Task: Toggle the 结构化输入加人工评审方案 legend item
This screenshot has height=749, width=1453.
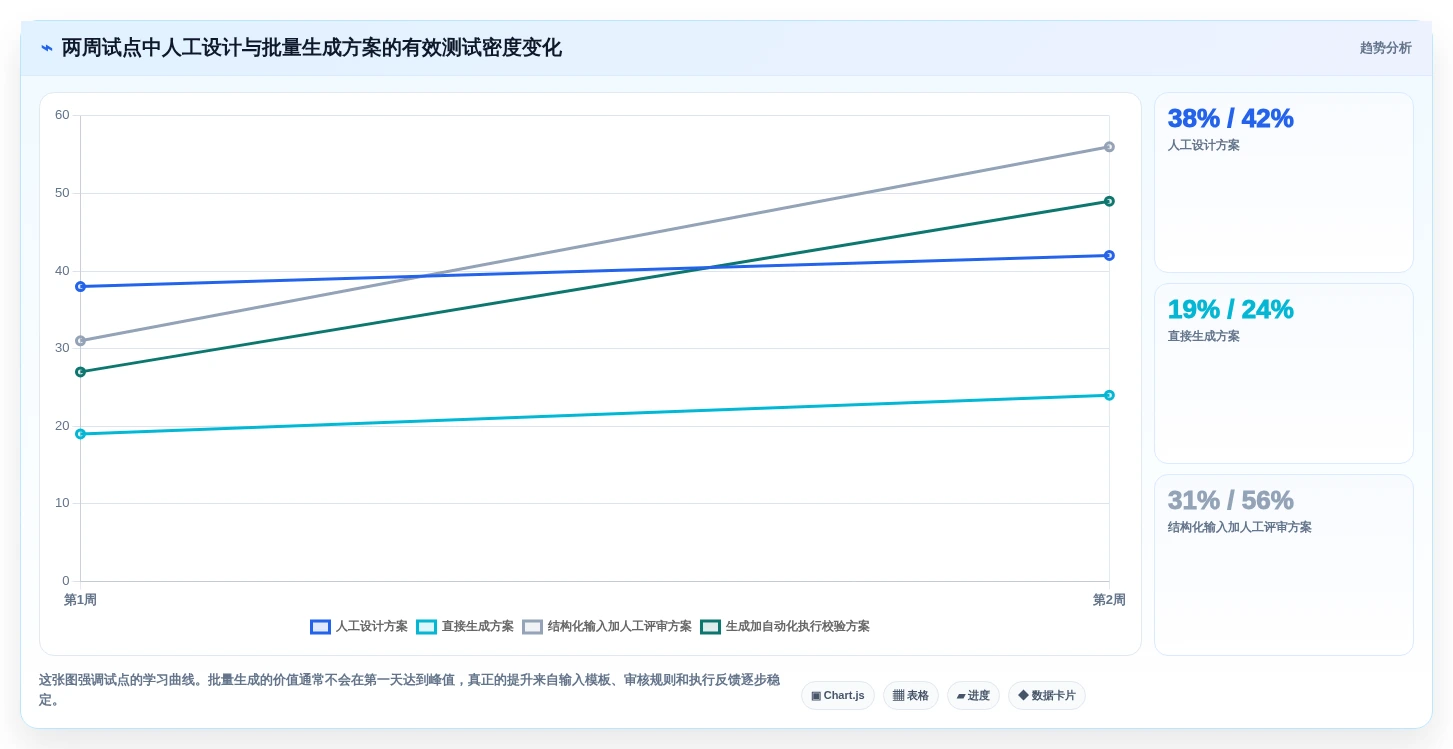Action: coord(607,627)
